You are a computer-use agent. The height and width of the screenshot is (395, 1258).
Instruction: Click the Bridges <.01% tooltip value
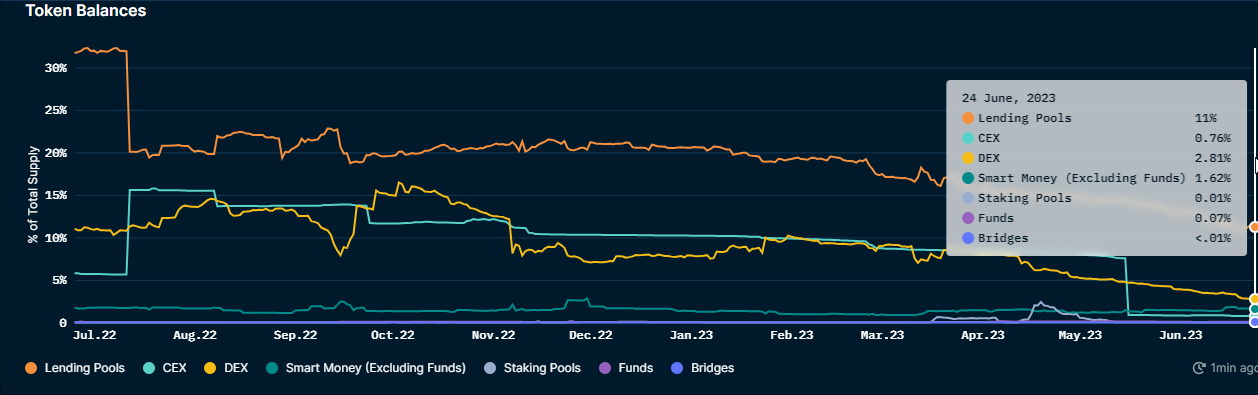1212,238
